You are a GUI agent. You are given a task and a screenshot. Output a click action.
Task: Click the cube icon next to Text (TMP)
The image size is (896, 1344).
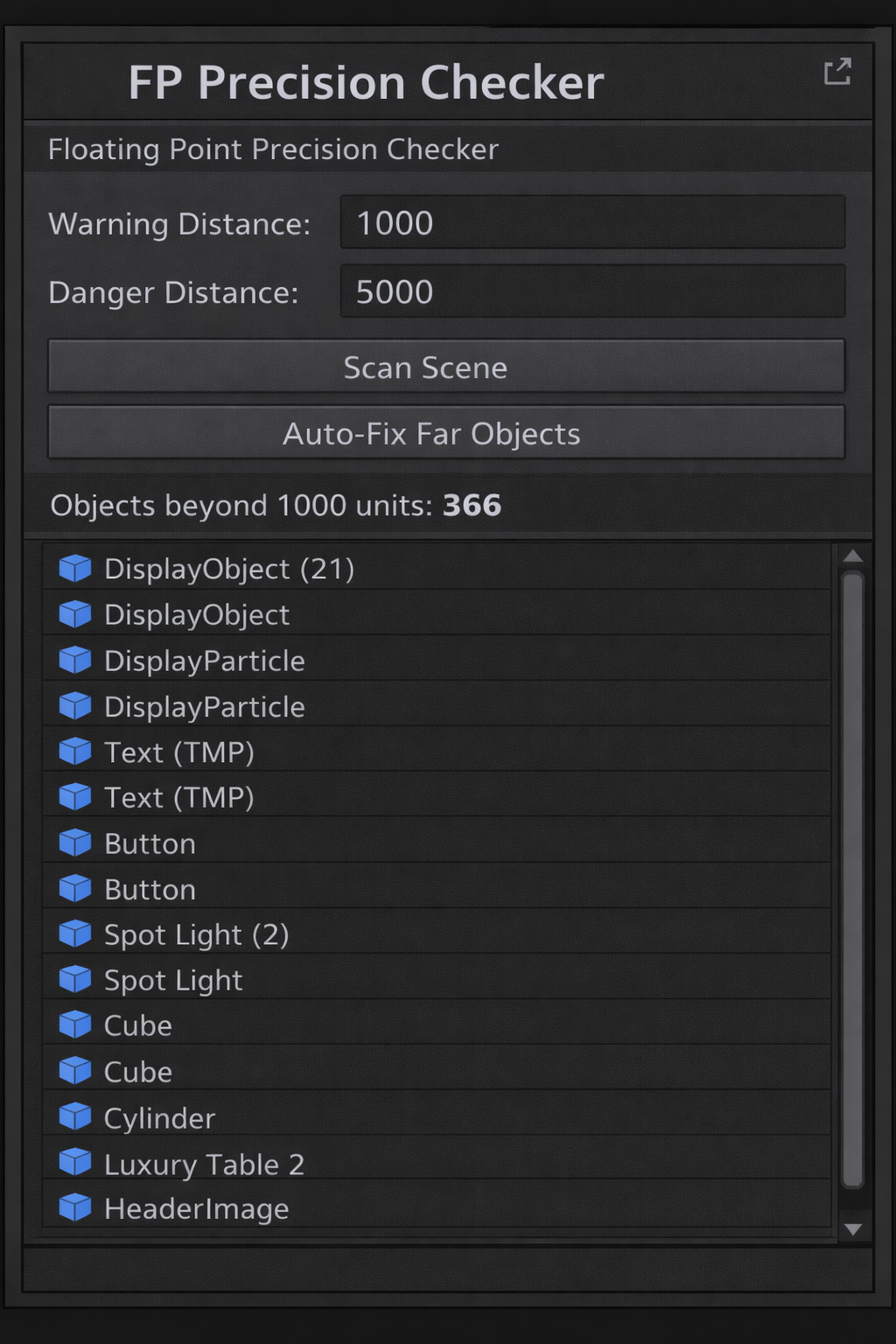tap(75, 751)
